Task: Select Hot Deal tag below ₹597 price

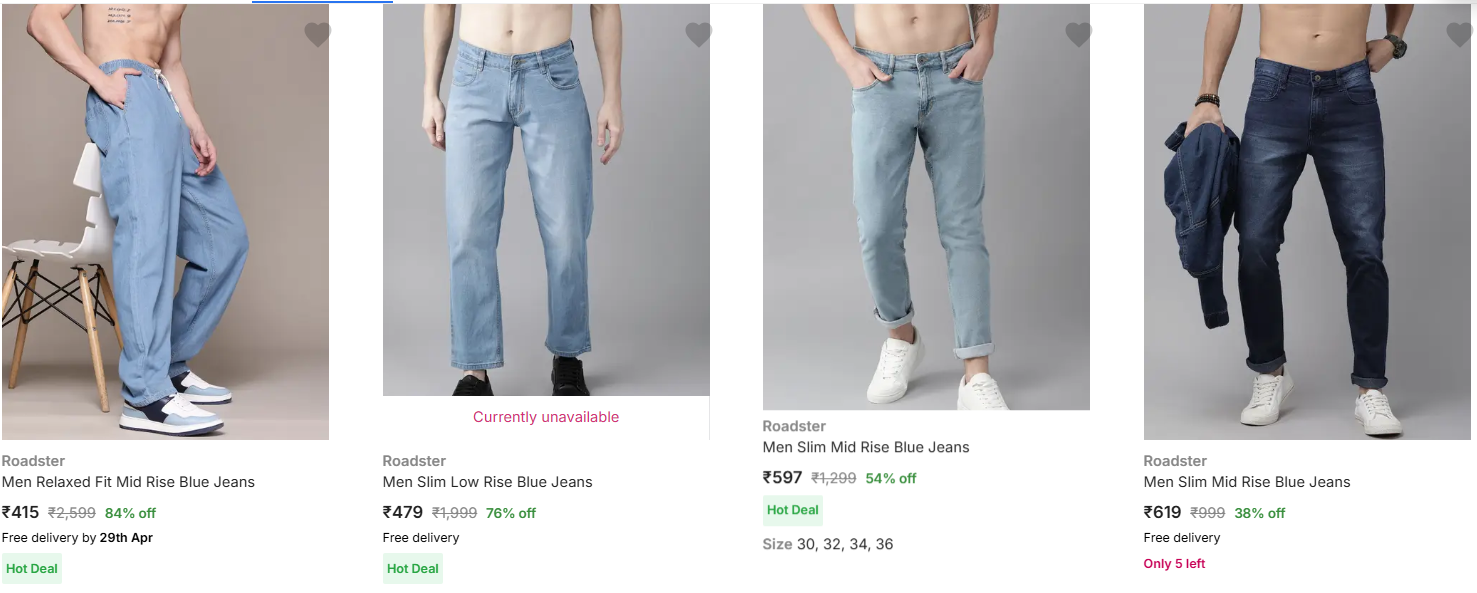Action: pos(793,510)
